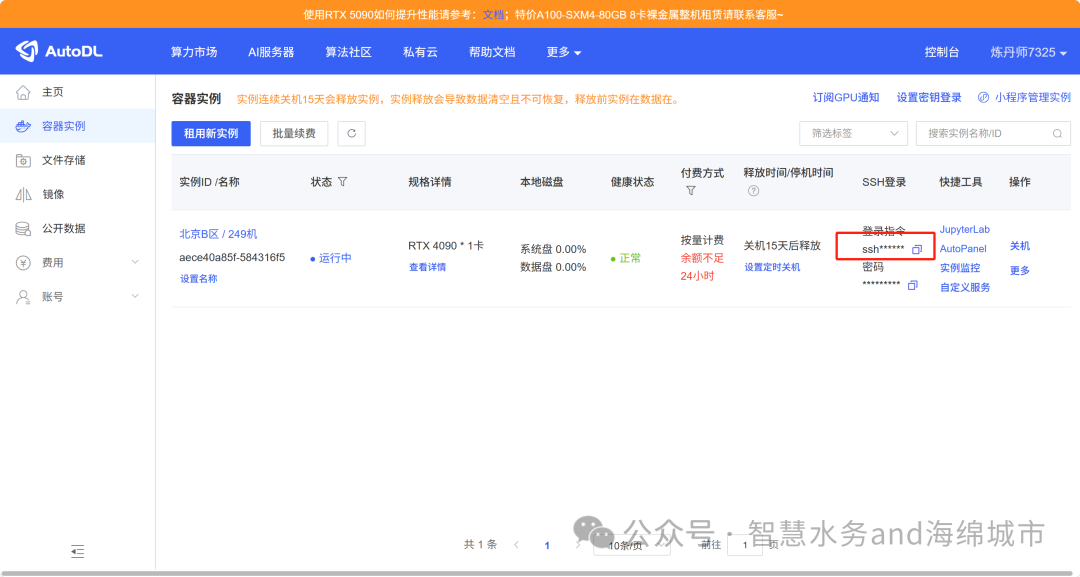Refresh the container instance list
Image resolution: width=1080 pixels, height=577 pixels.
tap(351, 133)
